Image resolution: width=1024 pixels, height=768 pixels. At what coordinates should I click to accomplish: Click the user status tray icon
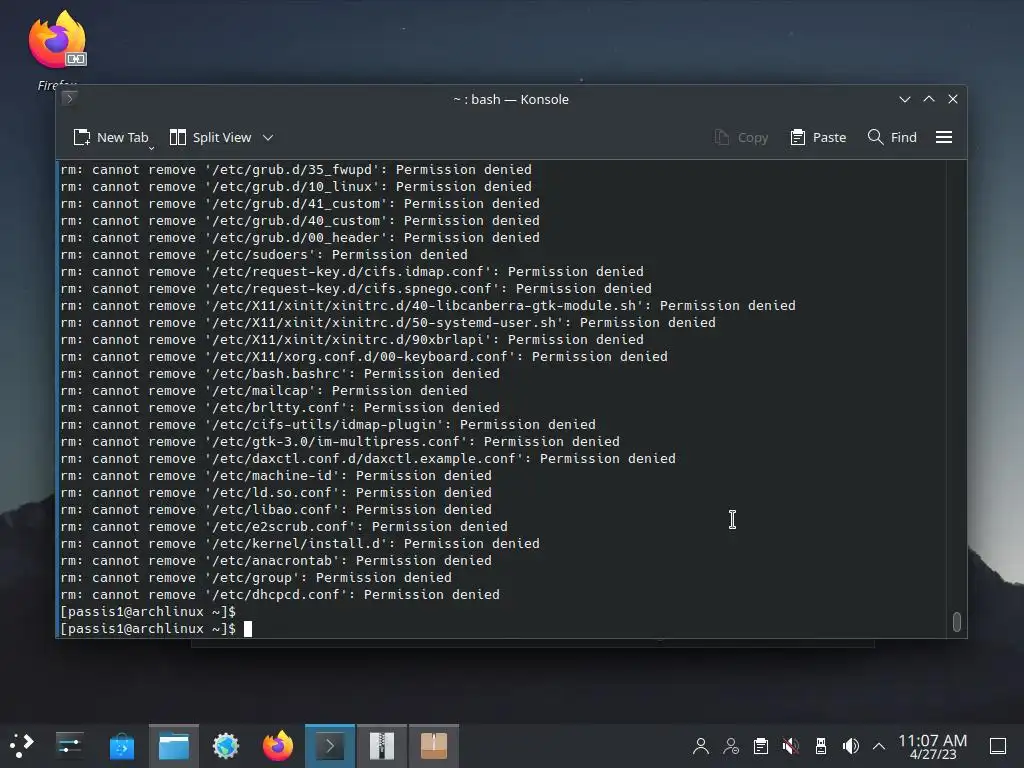(x=731, y=746)
